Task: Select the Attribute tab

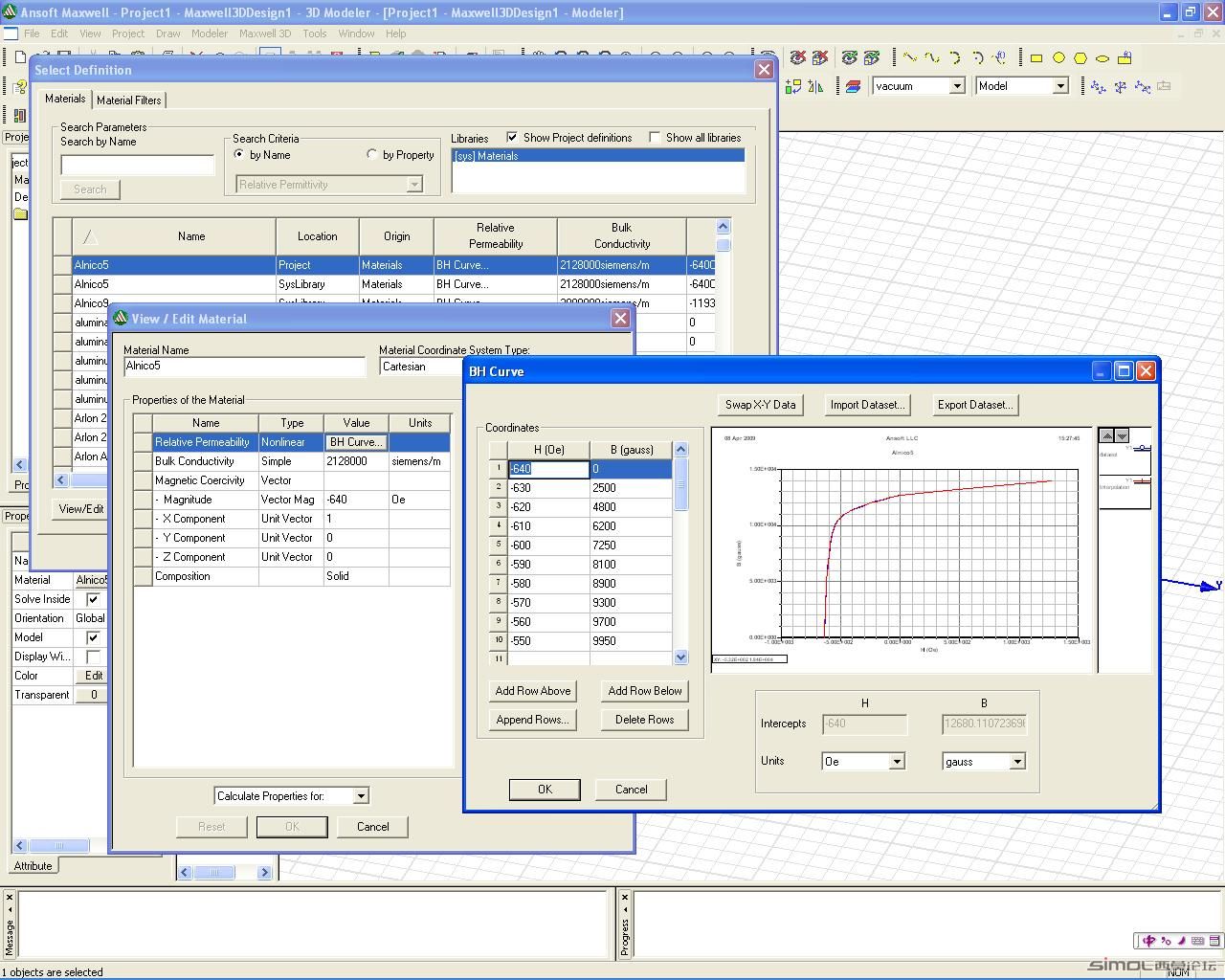Action: coord(33,865)
